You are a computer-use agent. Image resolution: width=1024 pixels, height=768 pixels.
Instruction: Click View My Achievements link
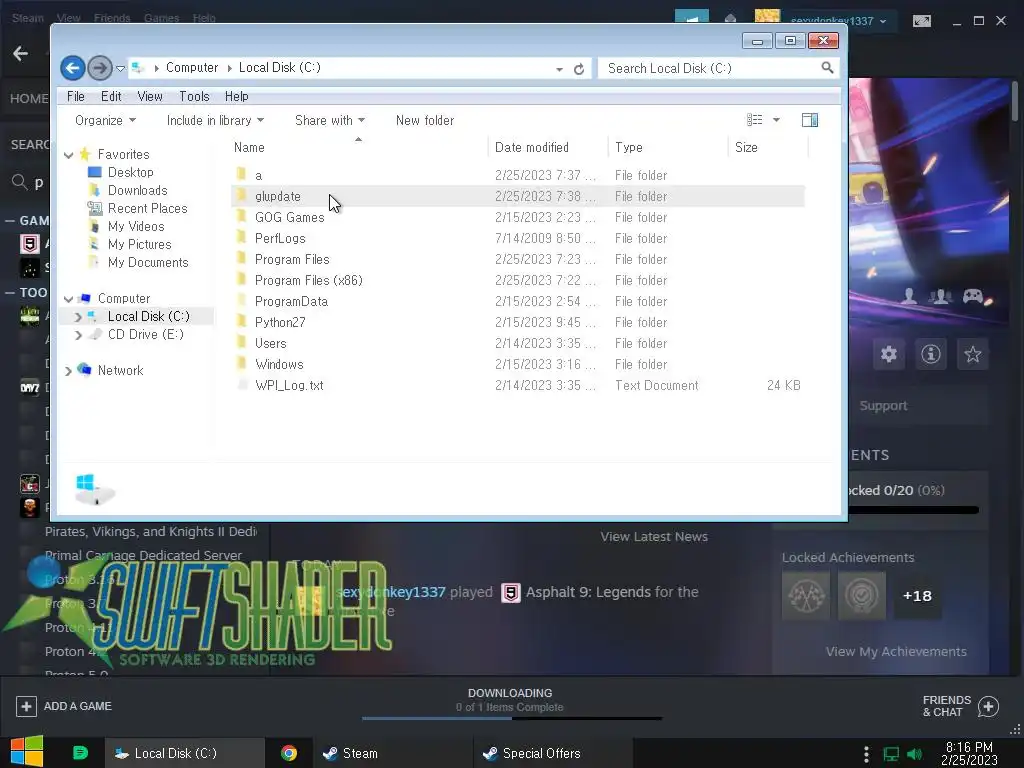click(896, 652)
